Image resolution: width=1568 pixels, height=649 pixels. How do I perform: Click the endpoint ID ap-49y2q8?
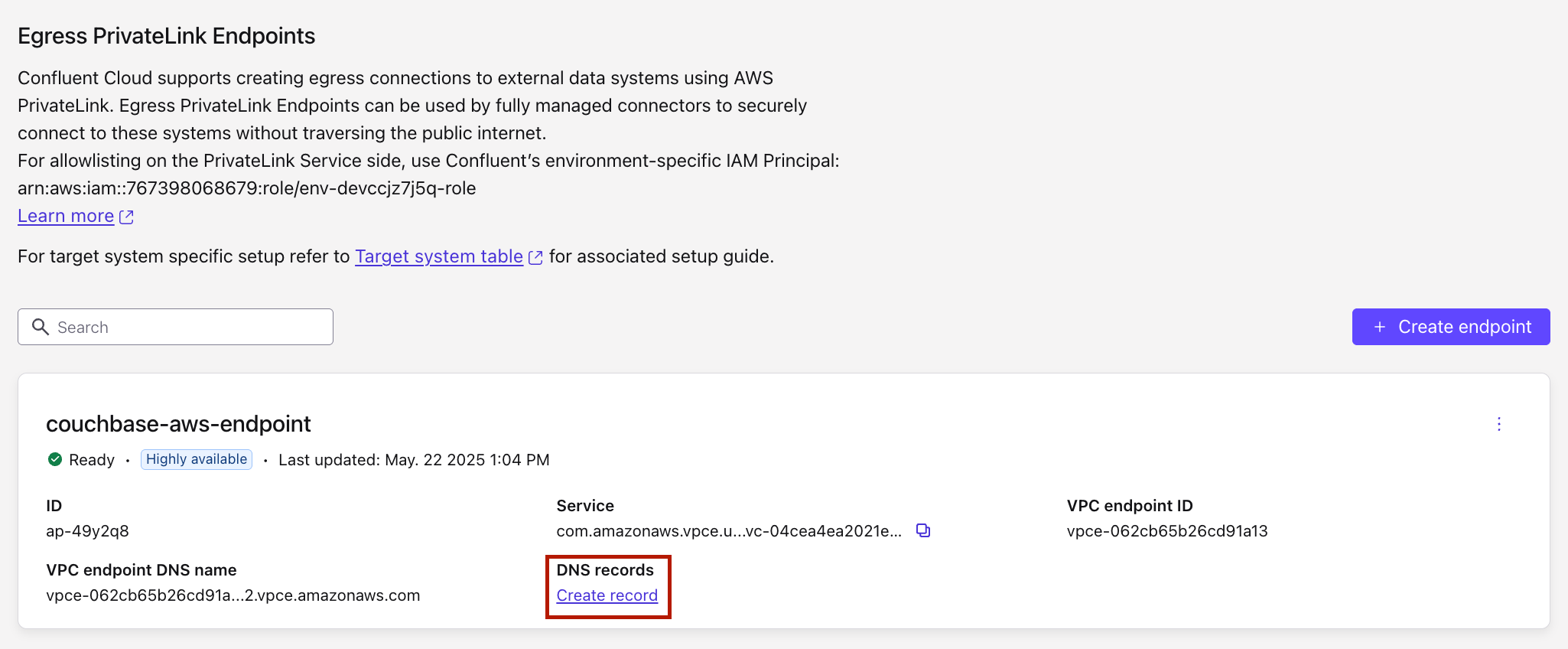click(87, 531)
